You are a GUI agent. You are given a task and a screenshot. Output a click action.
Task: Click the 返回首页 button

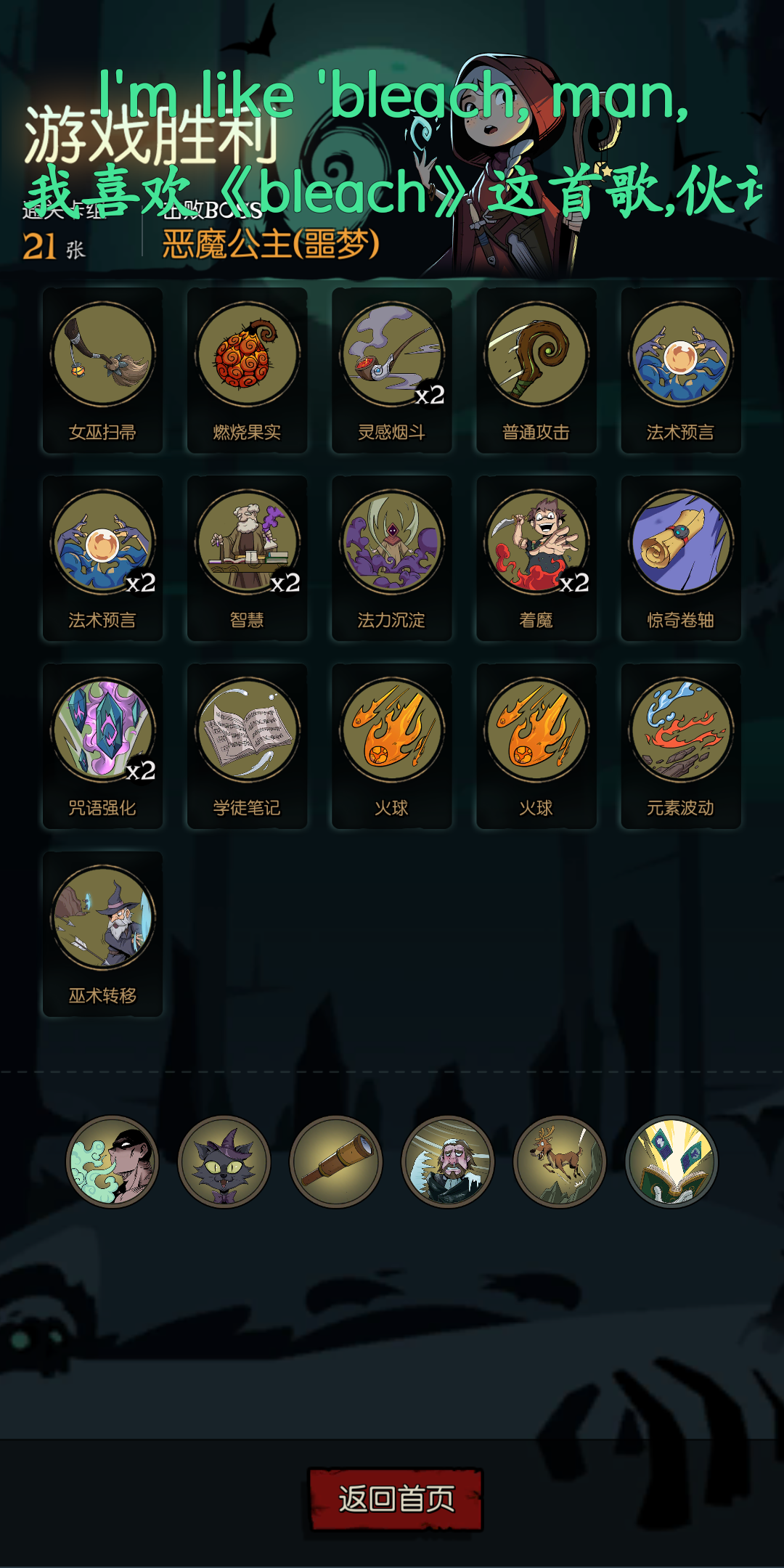396,1500
